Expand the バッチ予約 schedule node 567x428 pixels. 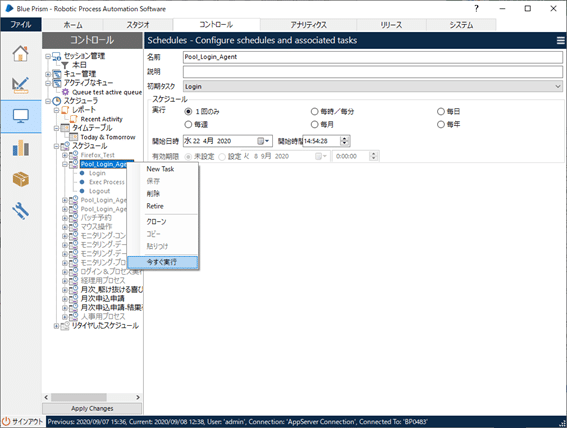(65, 218)
